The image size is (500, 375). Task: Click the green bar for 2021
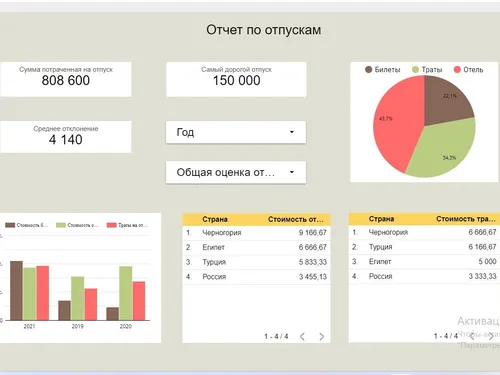(x=30, y=294)
